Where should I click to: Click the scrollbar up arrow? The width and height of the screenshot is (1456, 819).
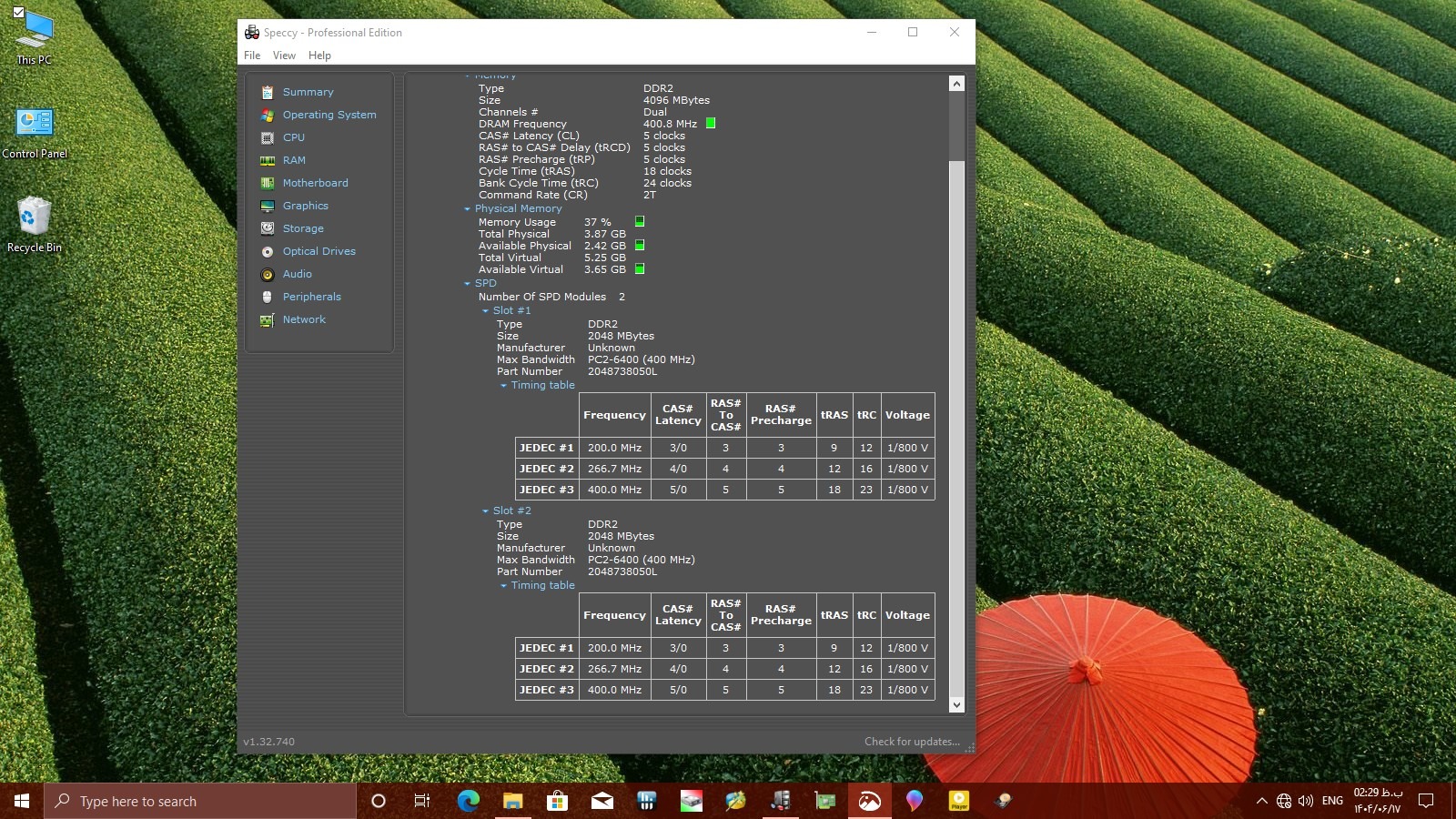pyautogui.click(x=956, y=84)
